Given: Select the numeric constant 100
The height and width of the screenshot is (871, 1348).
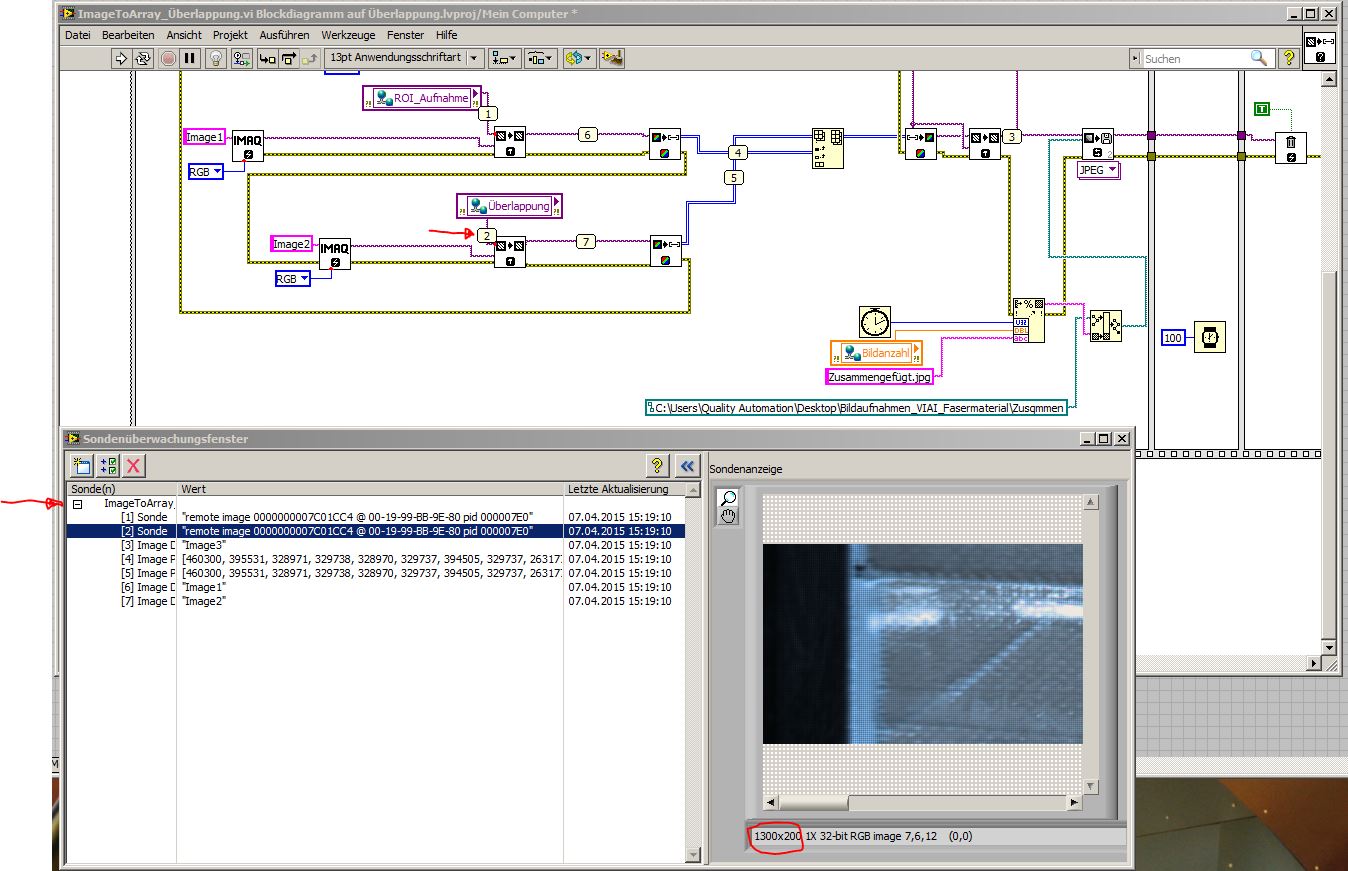Looking at the screenshot, I should [1173, 338].
